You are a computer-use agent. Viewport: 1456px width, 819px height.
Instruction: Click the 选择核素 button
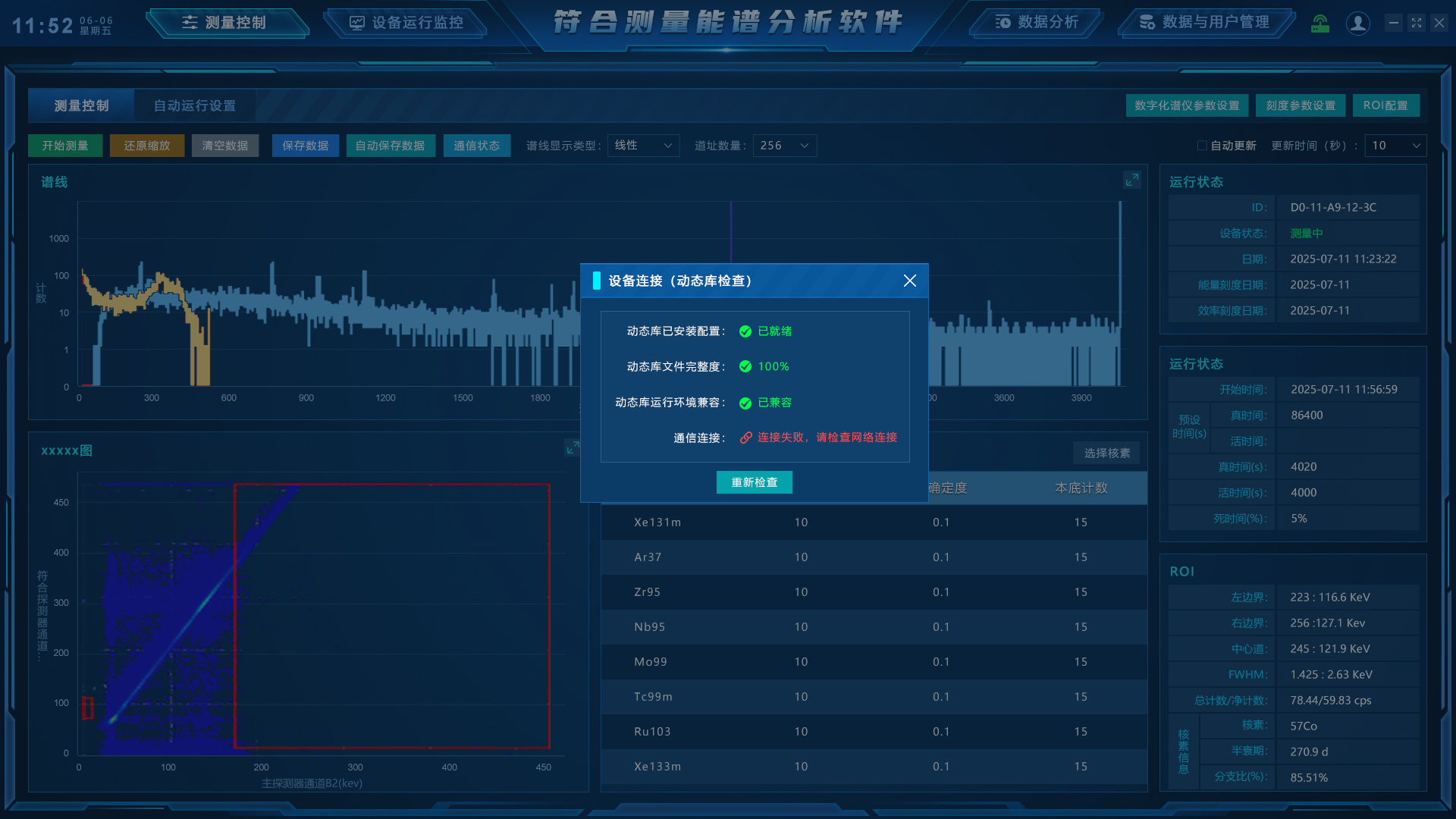(x=1106, y=453)
